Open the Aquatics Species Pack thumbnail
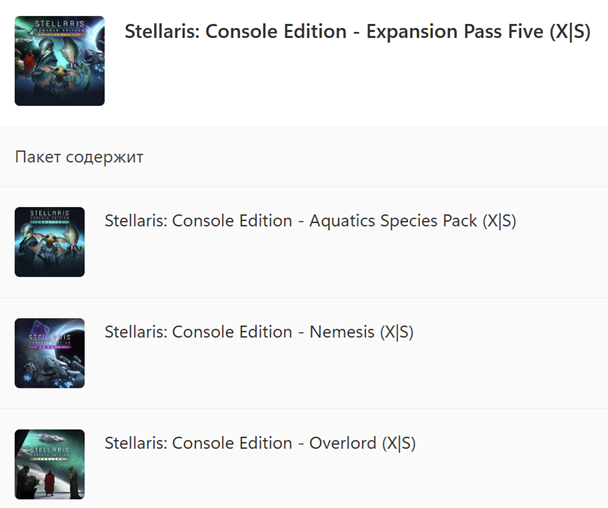The image size is (608, 508). (50, 243)
